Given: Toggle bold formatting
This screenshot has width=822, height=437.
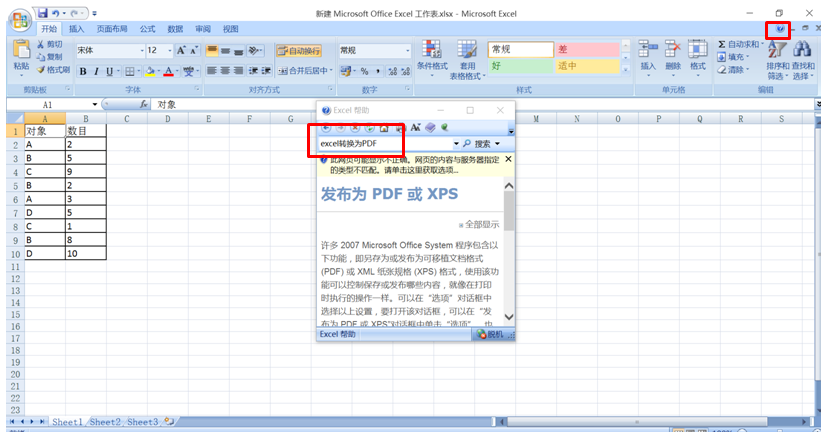Looking at the screenshot, I should [x=83, y=71].
